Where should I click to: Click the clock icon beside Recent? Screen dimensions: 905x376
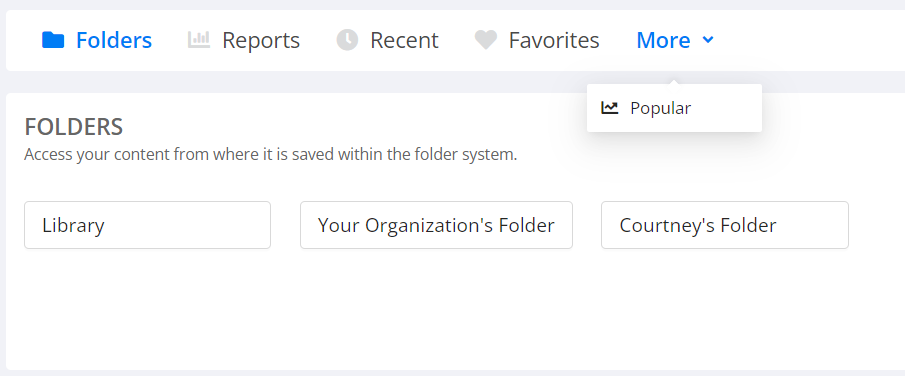347,40
